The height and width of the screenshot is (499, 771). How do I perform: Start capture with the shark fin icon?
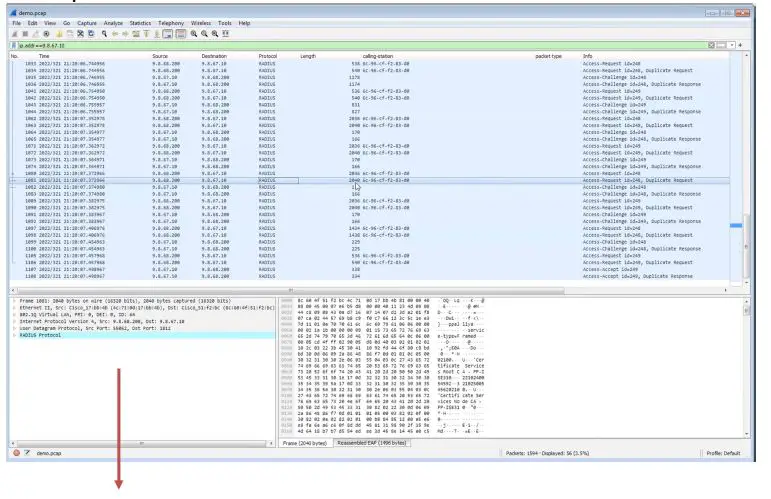coord(15,34)
